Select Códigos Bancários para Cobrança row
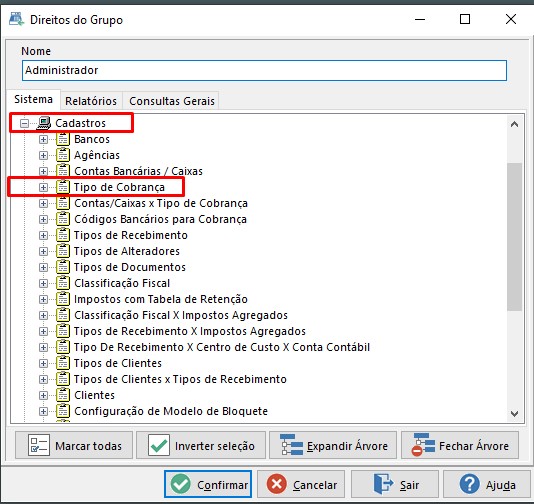The image size is (534, 504). [x=160, y=219]
